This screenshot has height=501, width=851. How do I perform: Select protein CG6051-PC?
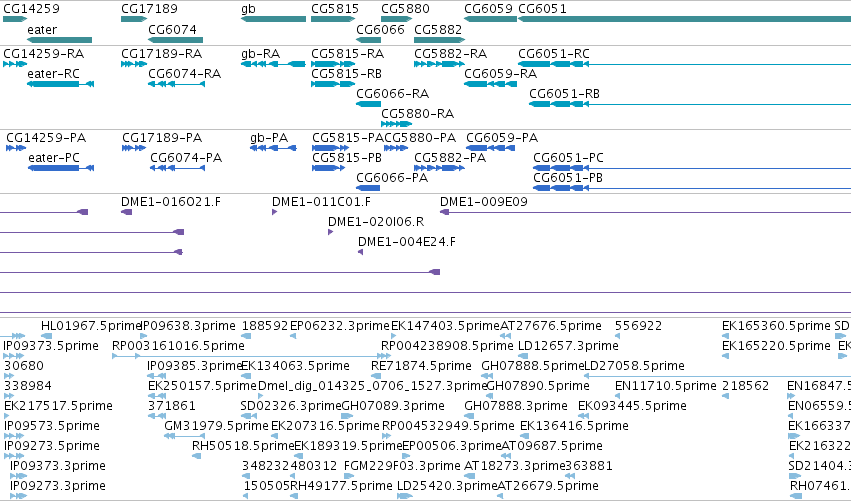(x=568, y=158)
